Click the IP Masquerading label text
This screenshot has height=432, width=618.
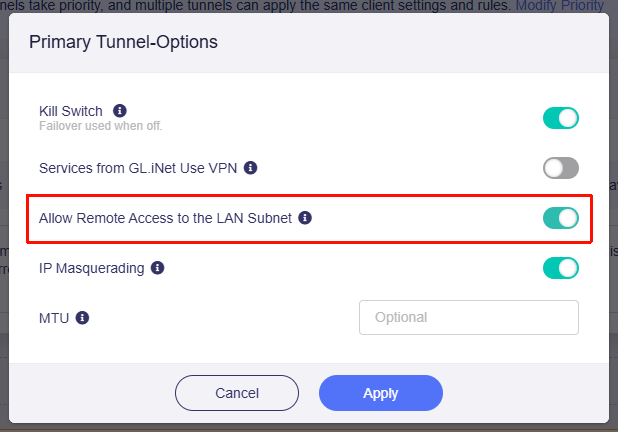91,268
